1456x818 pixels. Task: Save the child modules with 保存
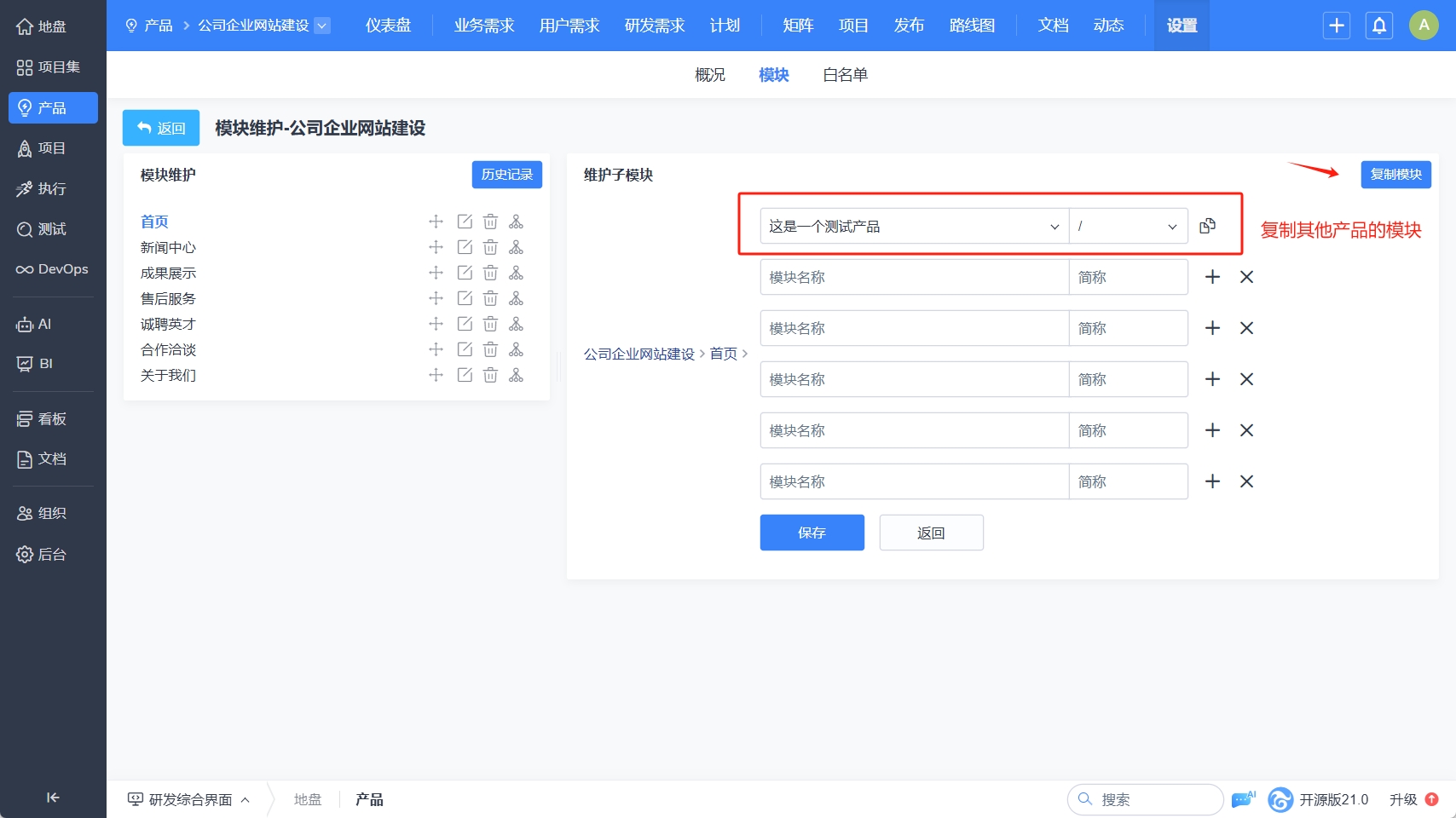coord(812,533)
